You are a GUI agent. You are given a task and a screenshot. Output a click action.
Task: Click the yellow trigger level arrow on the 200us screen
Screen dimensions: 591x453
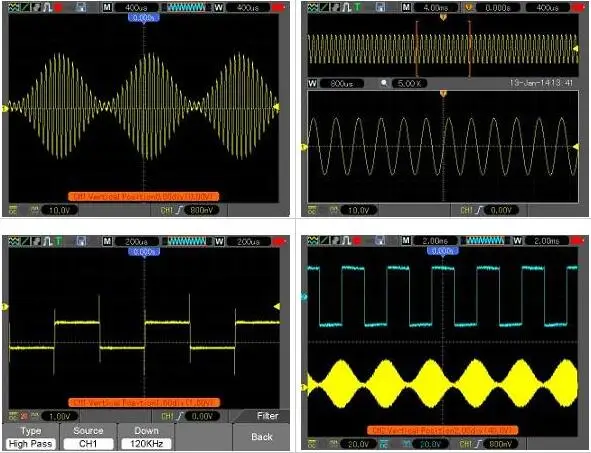(276, 306)
